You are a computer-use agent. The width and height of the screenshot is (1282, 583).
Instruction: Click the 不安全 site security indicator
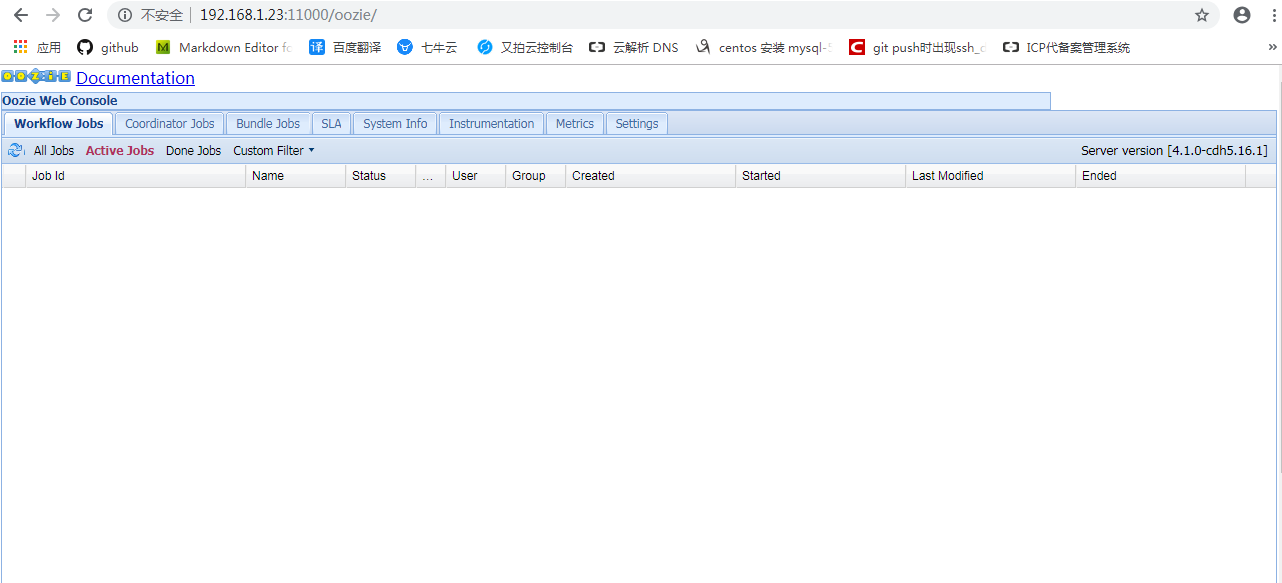tap(164, 15)
